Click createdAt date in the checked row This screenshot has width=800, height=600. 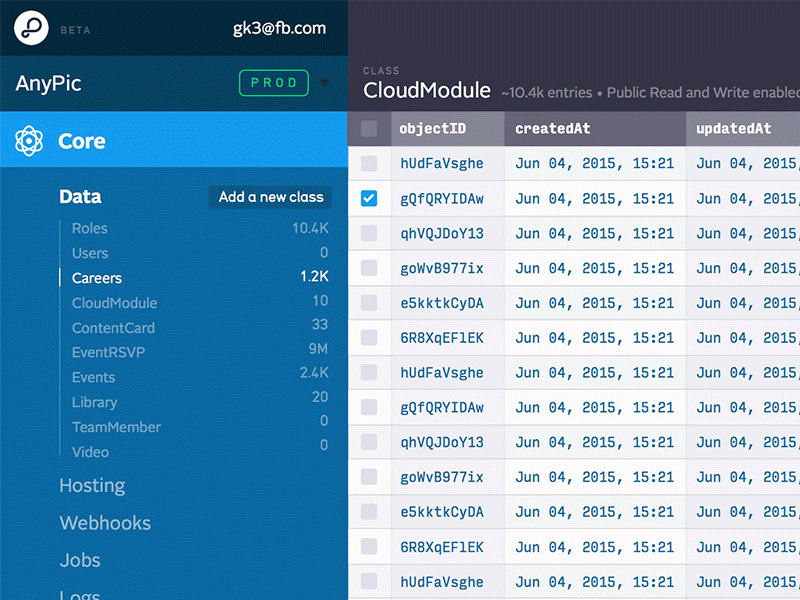[x=594, y=198]
